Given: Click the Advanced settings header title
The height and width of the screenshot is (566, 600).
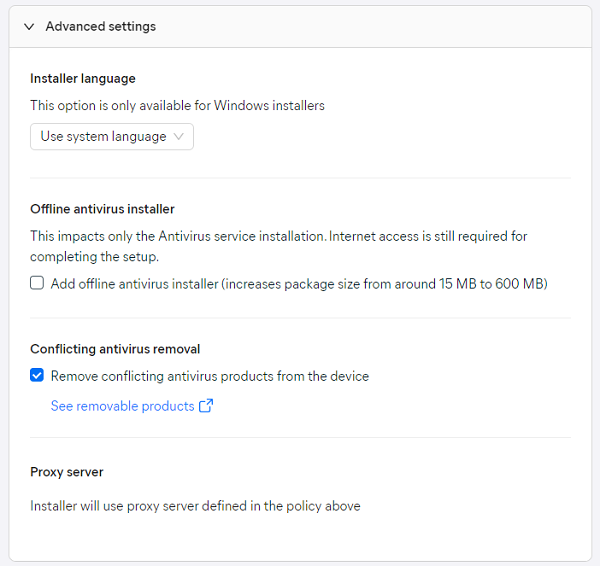Looking at the screenshot, I should (101, 26).
